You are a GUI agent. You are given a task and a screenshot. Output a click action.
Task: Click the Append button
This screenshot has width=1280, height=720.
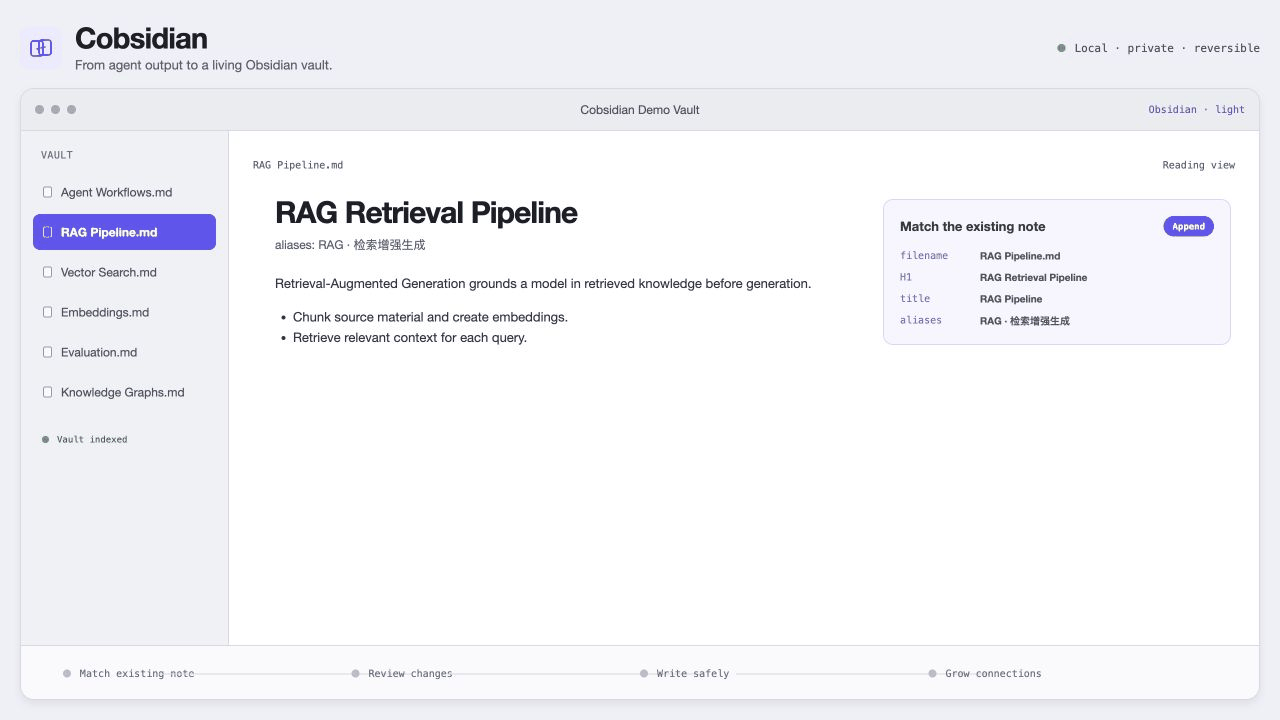[x=1188, y=226]
